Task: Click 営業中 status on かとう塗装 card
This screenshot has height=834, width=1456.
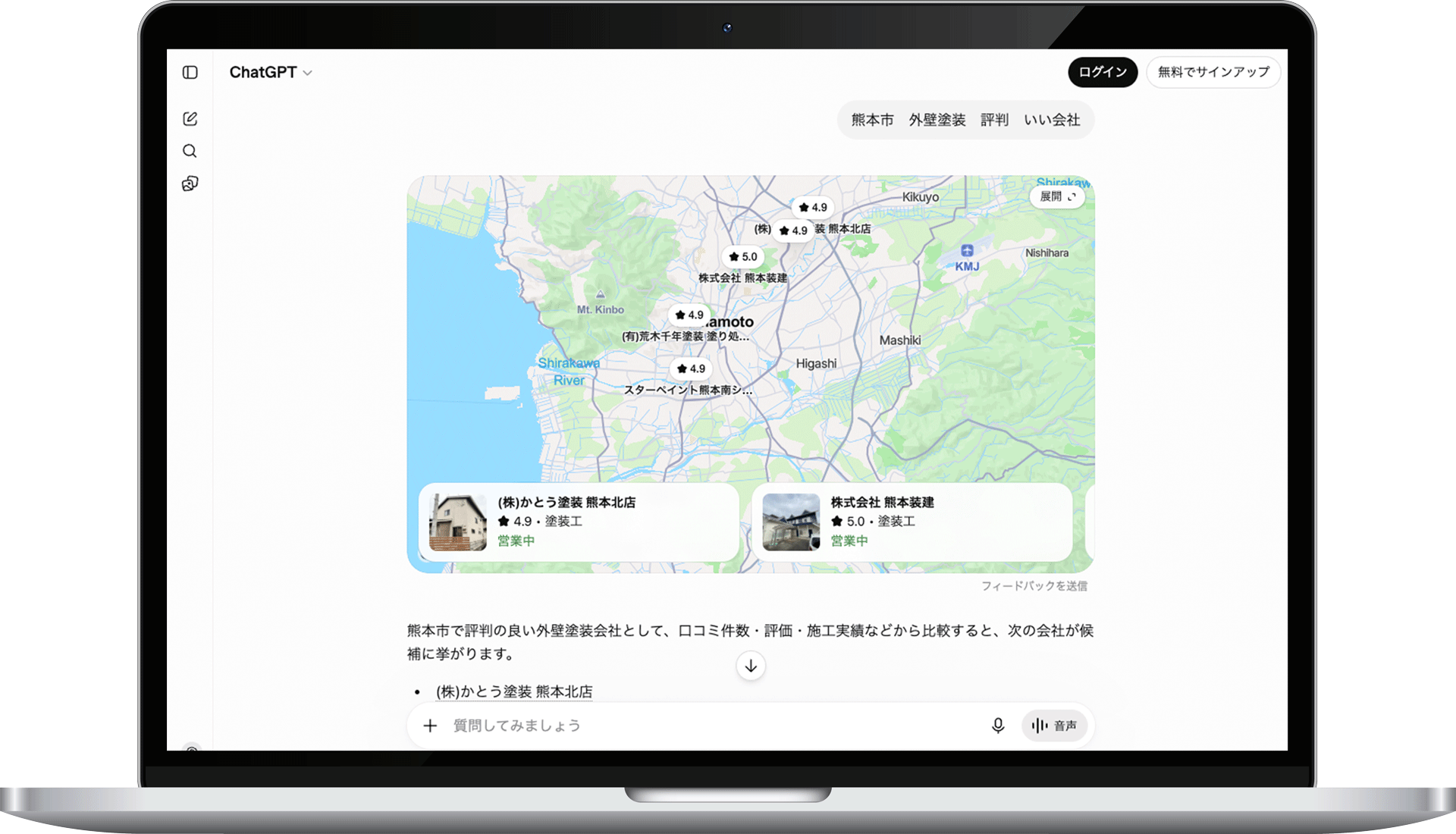Action: click(x=516, y=541)
